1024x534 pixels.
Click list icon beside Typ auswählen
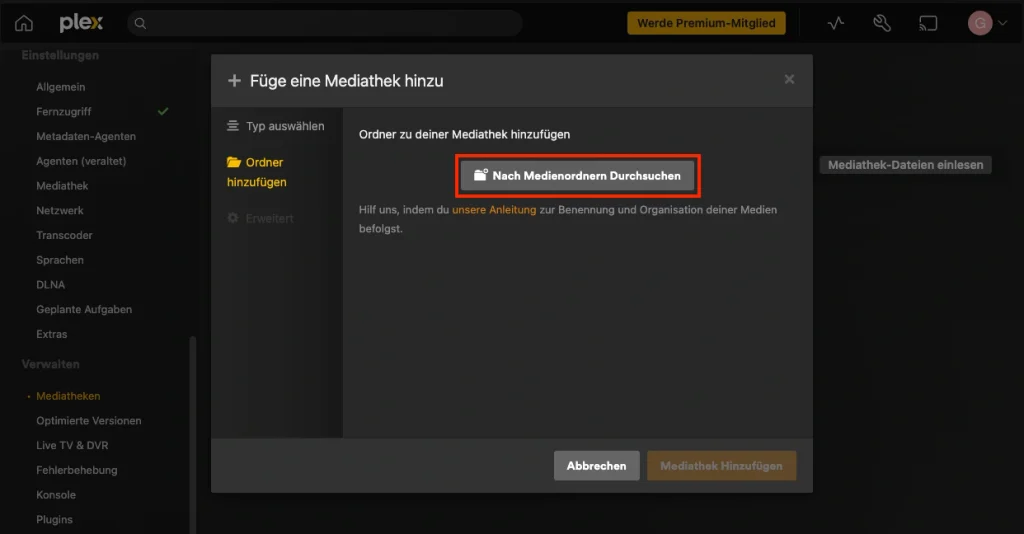(232, 125)
